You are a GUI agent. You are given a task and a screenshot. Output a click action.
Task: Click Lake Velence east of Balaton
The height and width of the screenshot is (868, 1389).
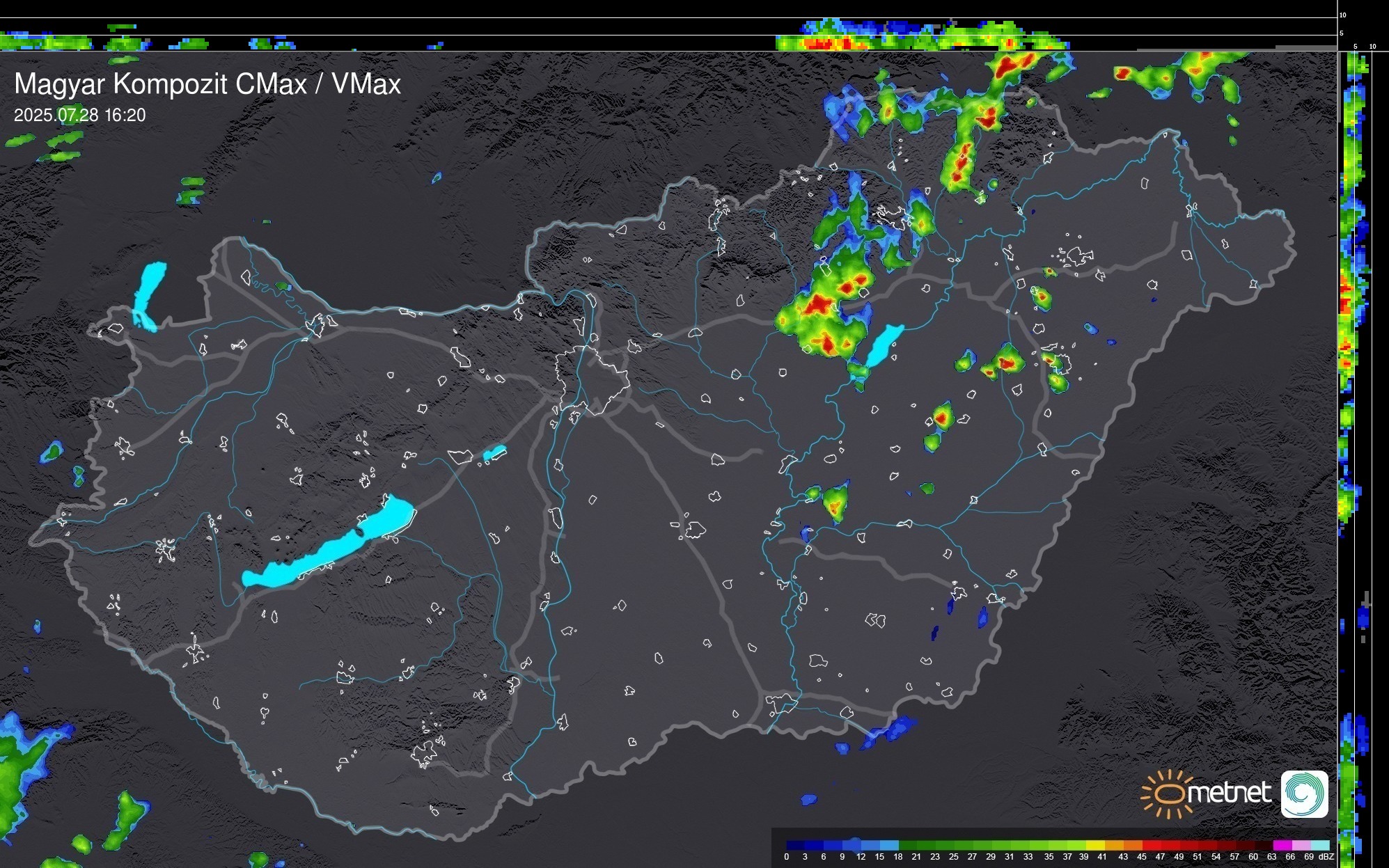pos(494,453)
